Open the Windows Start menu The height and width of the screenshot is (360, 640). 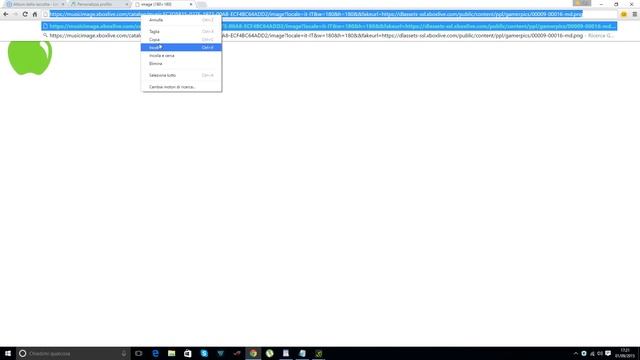(x=8, y=353)
